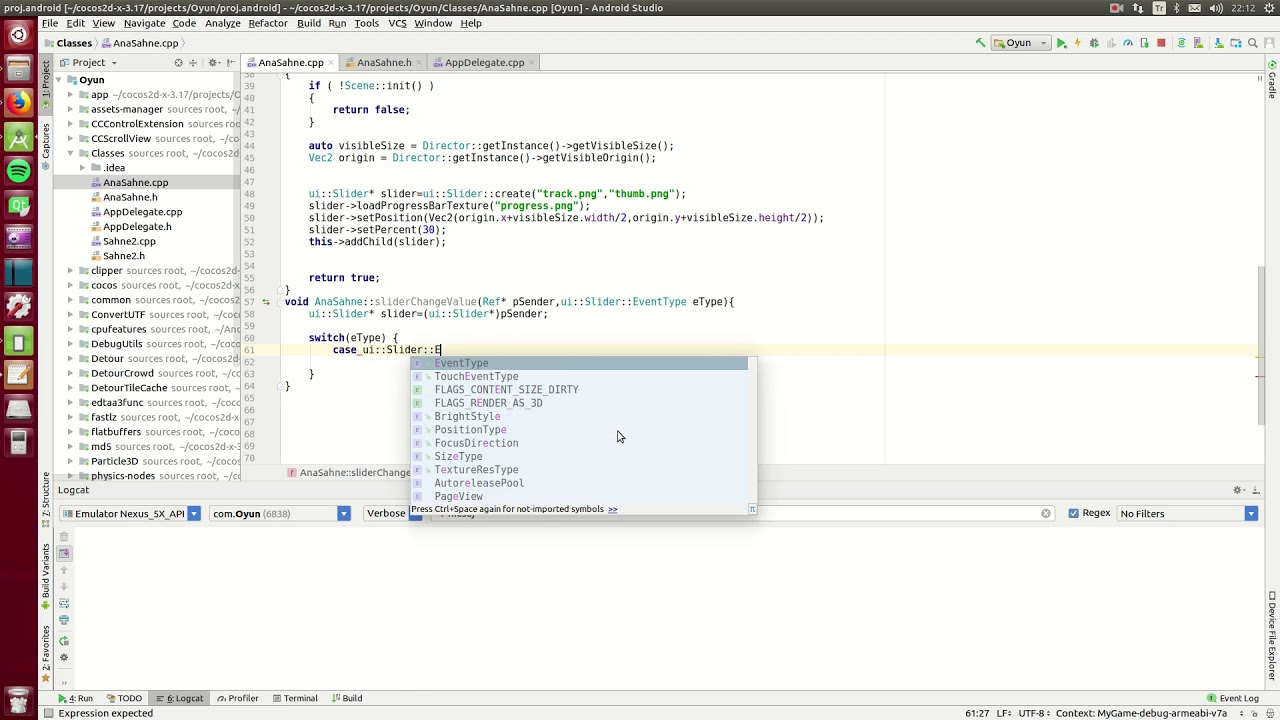Select TouchEventType in the autocomplete list
The width and height of the screenshot is (1280, 720).
coord(578,376)
